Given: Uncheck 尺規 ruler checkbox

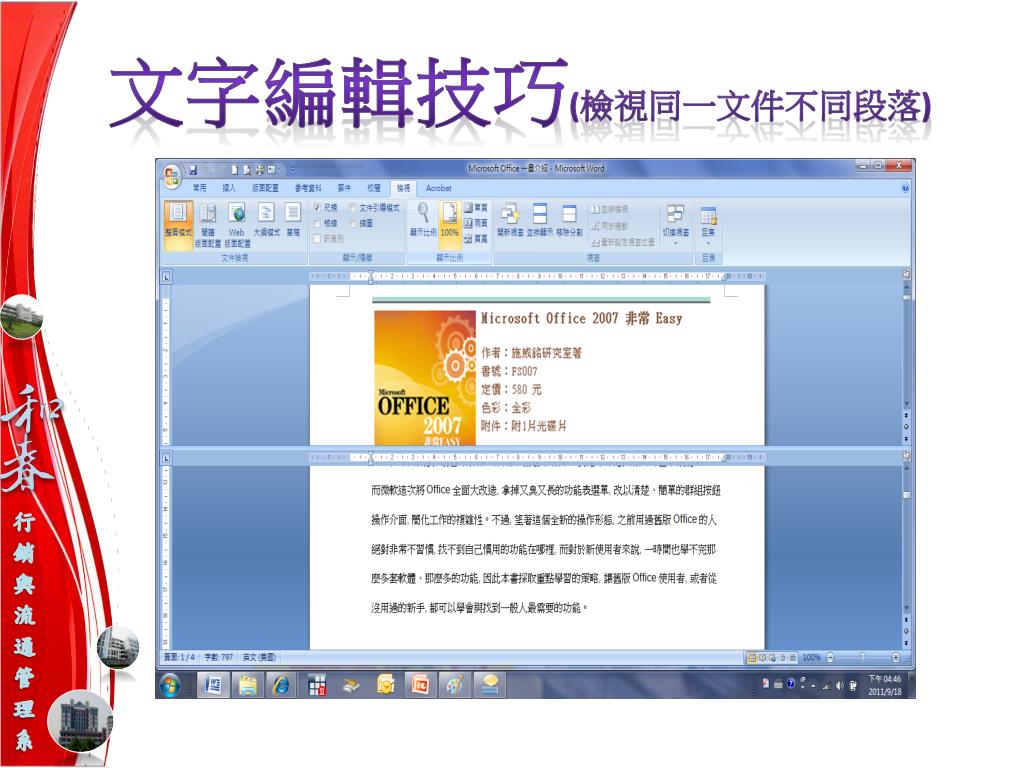Looking at the screenshot, I should 317,208.
